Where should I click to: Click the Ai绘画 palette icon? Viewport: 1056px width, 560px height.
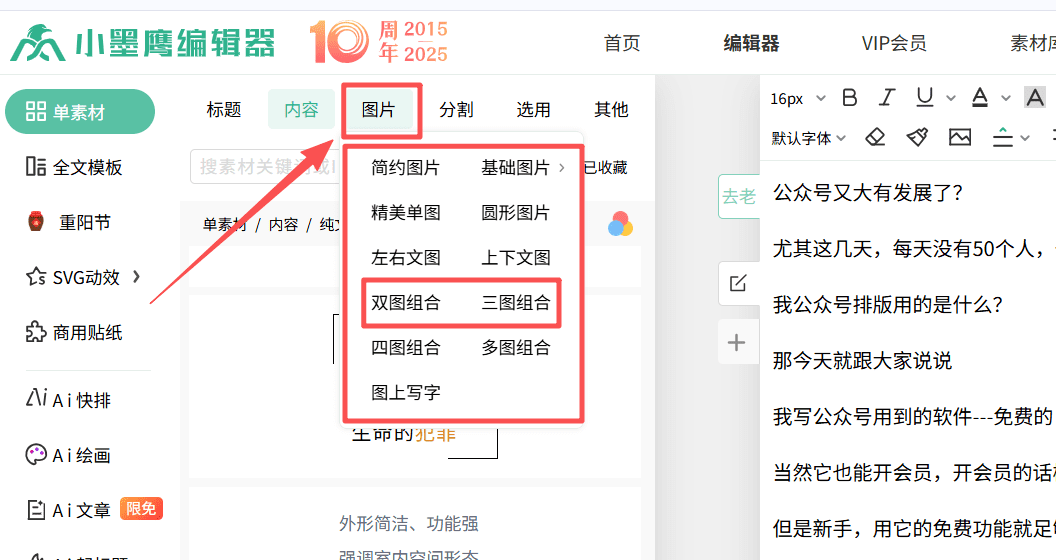click(x=36, y=455)
